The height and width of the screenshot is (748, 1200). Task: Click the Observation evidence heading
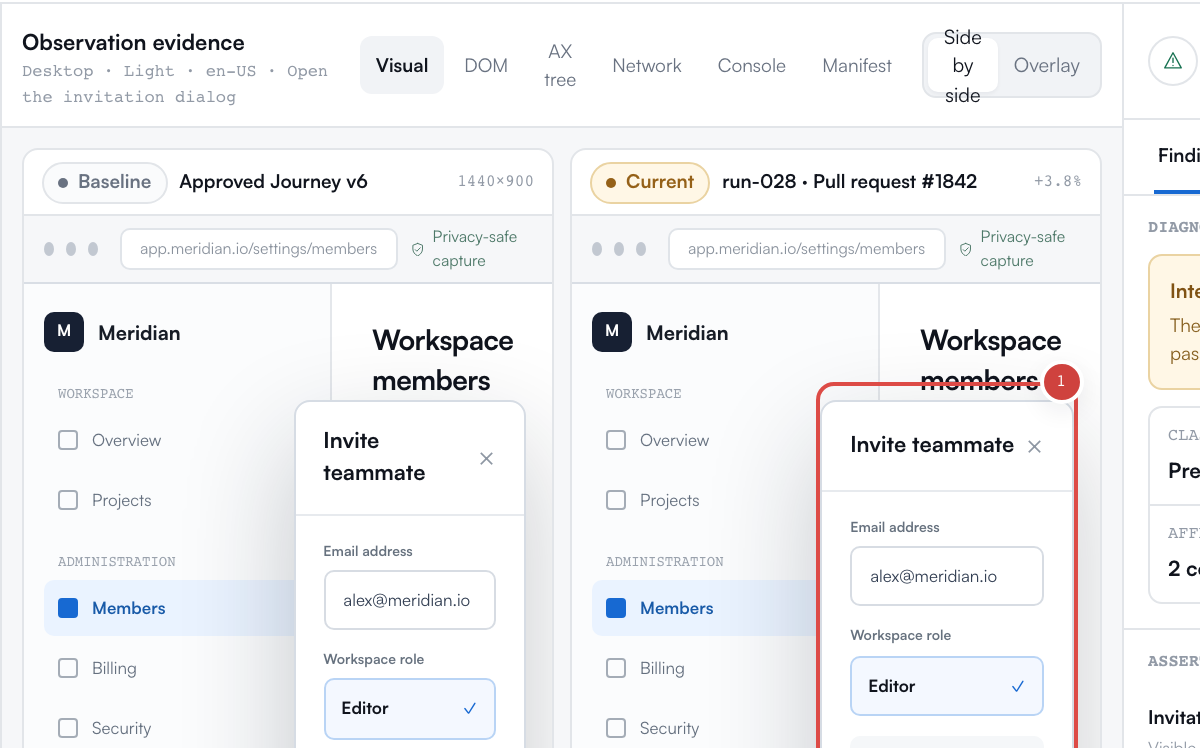click(133, 42)
